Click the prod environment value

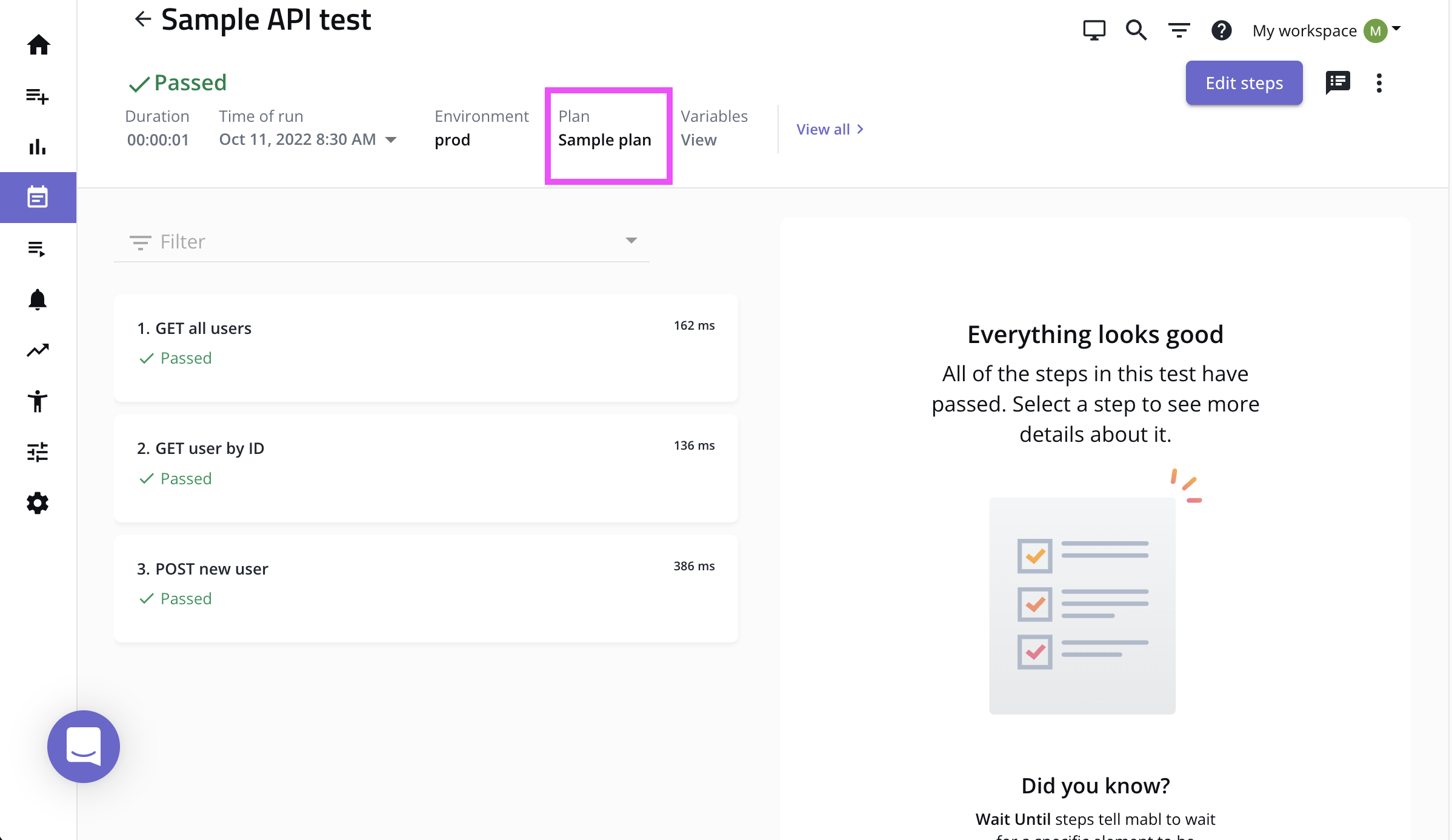point(452,140)
